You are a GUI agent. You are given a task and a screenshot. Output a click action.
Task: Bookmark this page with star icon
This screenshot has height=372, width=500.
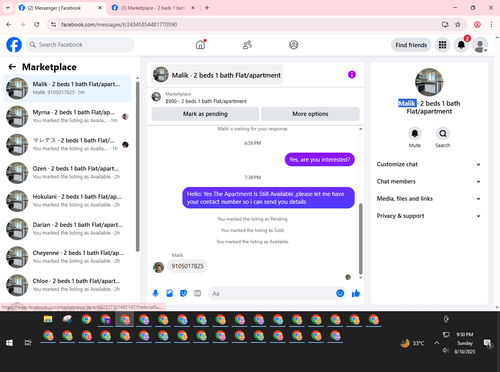[458, 24]
